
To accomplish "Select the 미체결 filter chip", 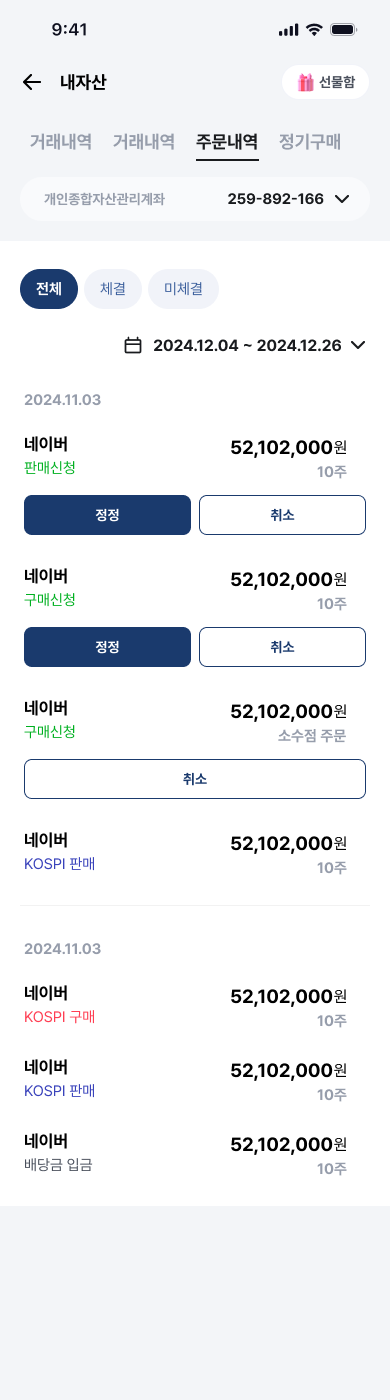I will (183, 289).
